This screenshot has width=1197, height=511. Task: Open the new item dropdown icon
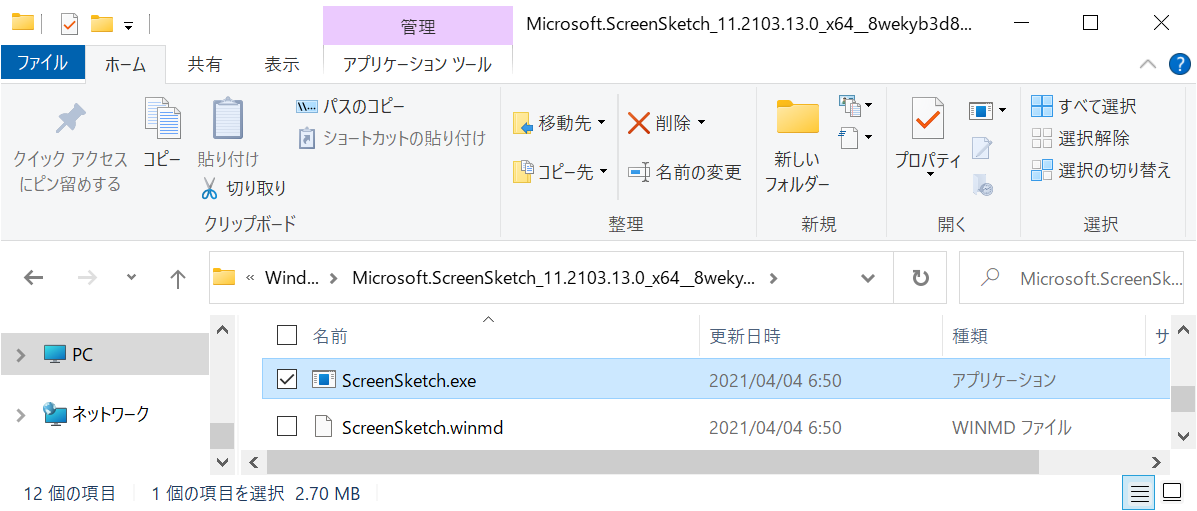pos(855,105)
